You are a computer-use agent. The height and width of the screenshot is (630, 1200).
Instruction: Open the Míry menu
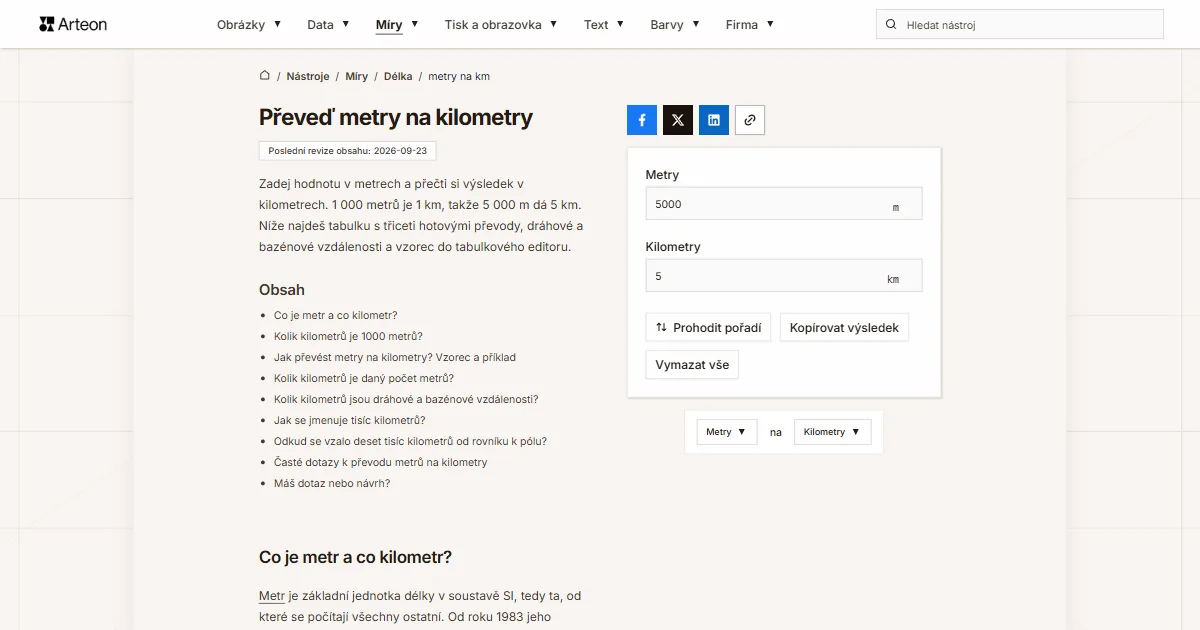pos(397,24)
